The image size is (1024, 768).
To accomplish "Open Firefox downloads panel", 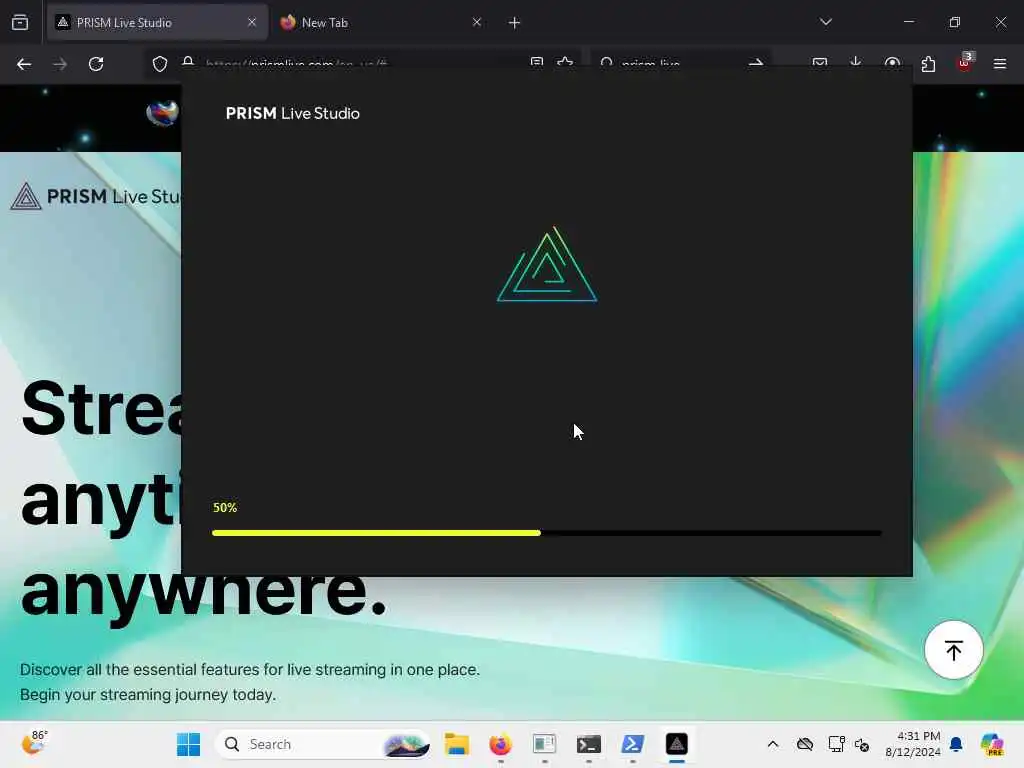I will pyautogui.click(x=856, y=63).
